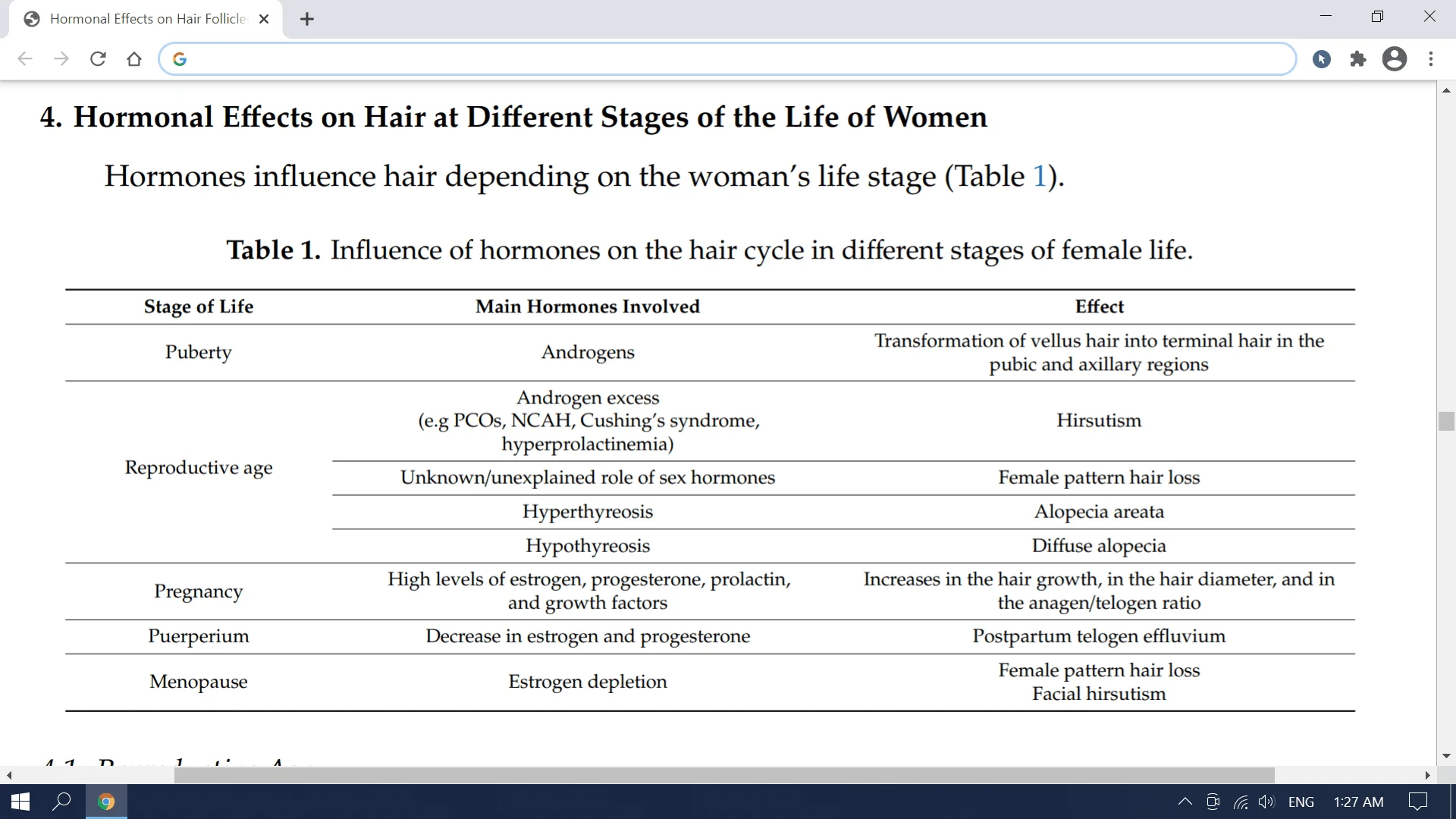Click the Table 1 caption text
The height and width of the screenshot is (819, 1456).
709,250
